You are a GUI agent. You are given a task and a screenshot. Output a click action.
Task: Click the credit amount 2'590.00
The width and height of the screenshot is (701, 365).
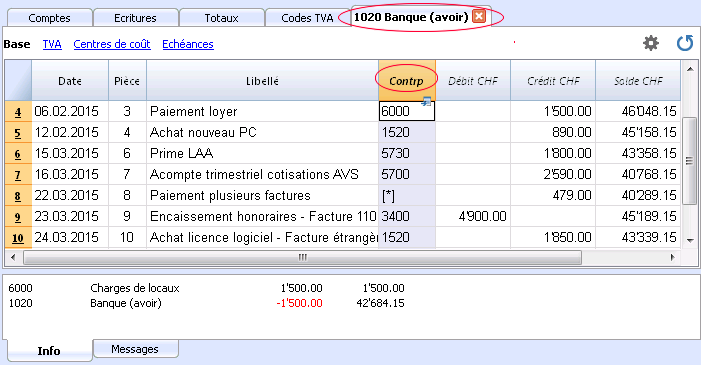tap(553, 174)
